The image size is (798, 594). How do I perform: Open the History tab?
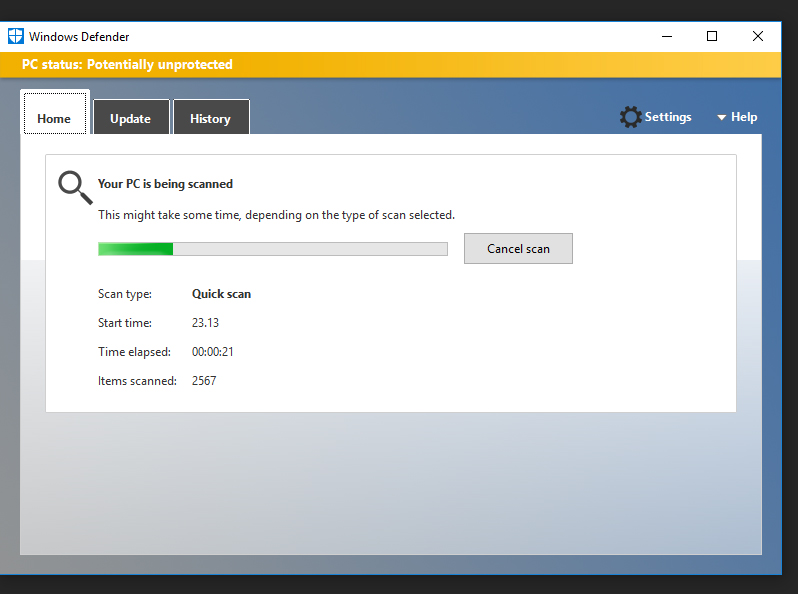click(211, 117)
